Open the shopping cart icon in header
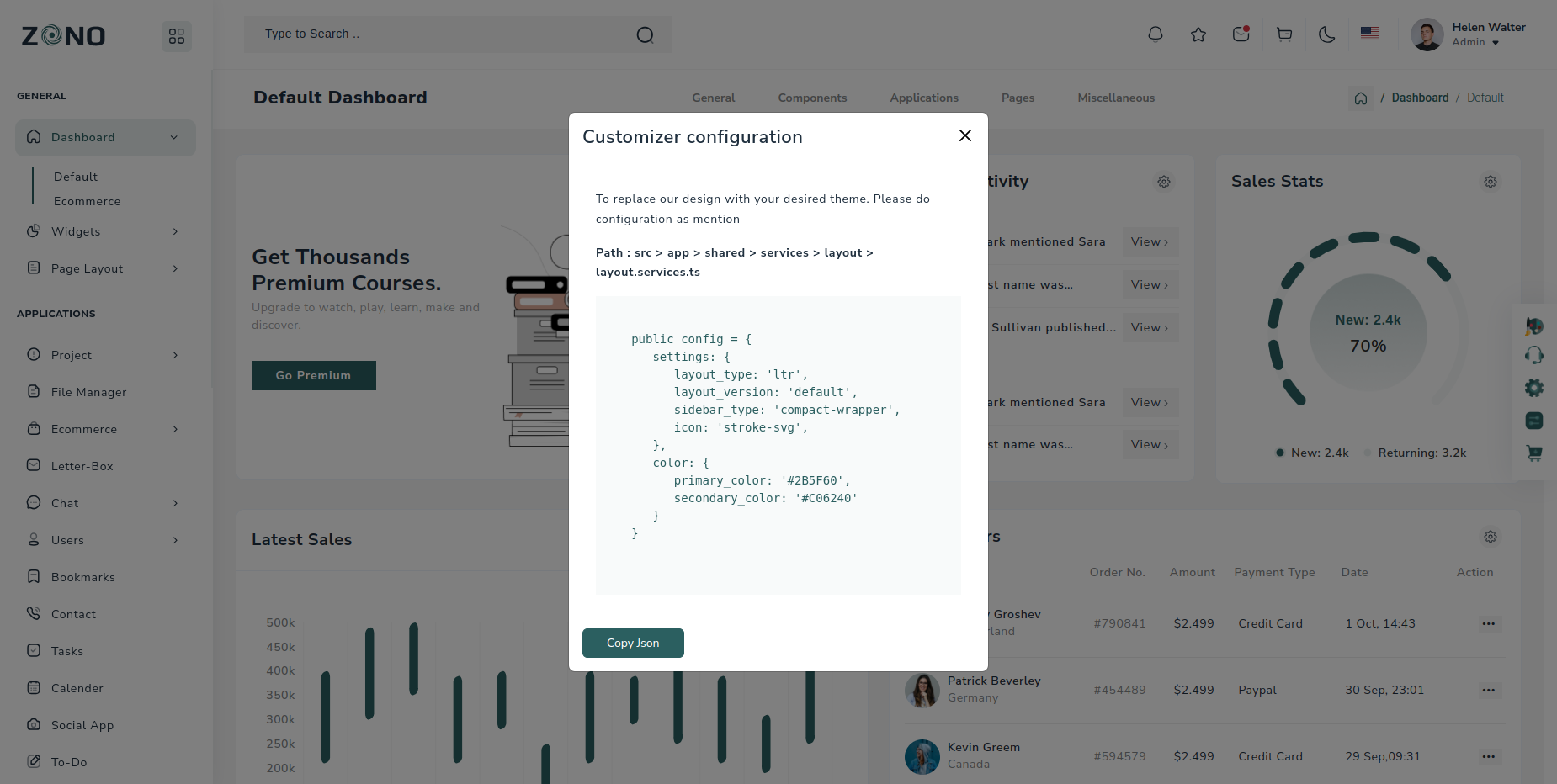This screenshot has height=784, width=1557. (1284, 34)
